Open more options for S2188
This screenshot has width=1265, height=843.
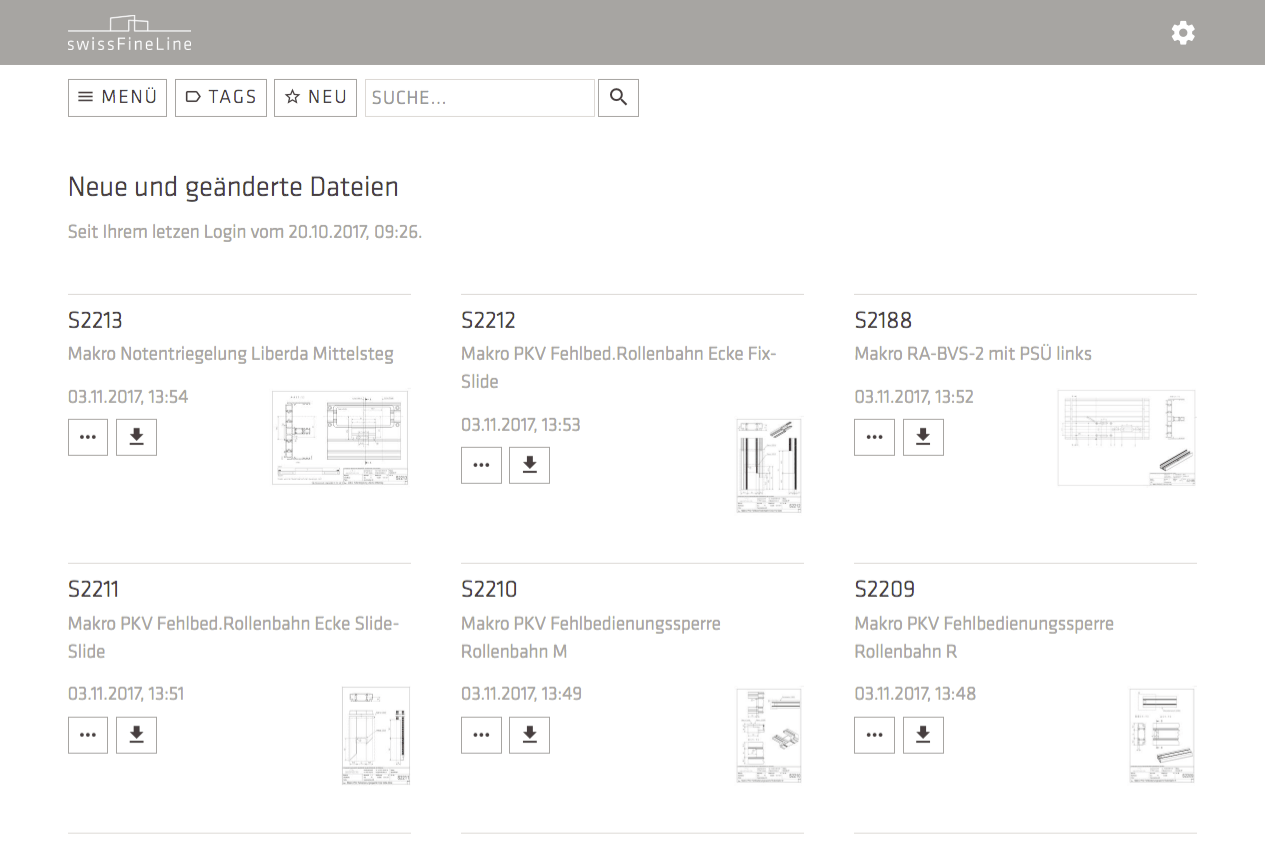click(x=874, y=437)
